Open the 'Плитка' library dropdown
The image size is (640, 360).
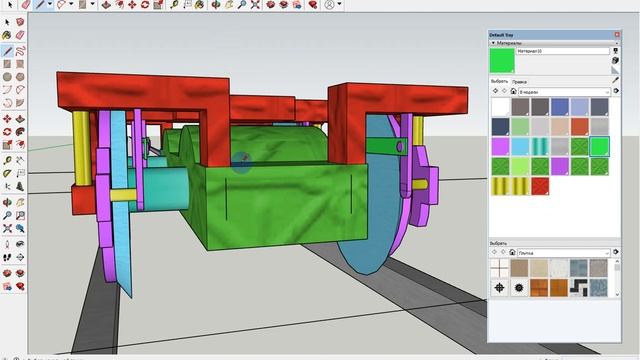(564, 253)
